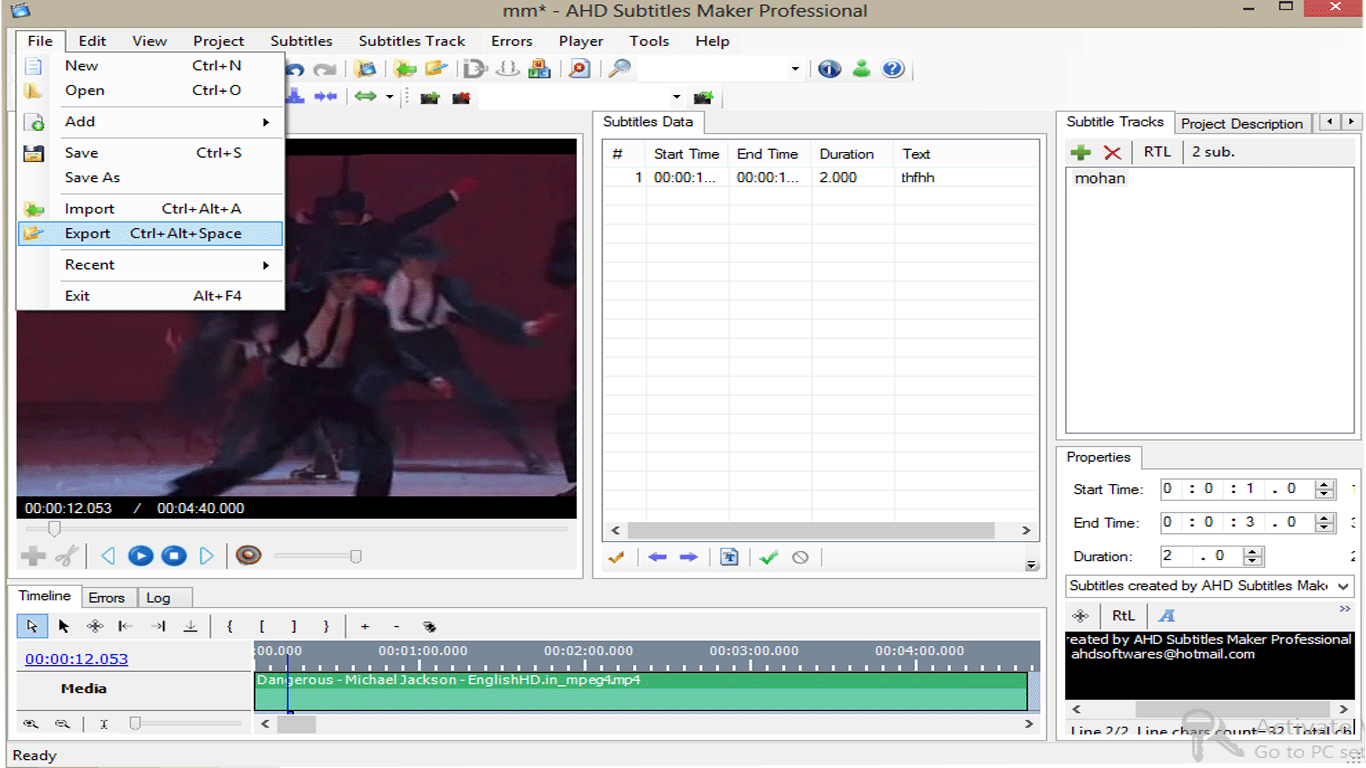Click the timeline zoom in magnifier icon
Image resolution: width=1366 pixels, height=768 pixels.
pos(31,723)
